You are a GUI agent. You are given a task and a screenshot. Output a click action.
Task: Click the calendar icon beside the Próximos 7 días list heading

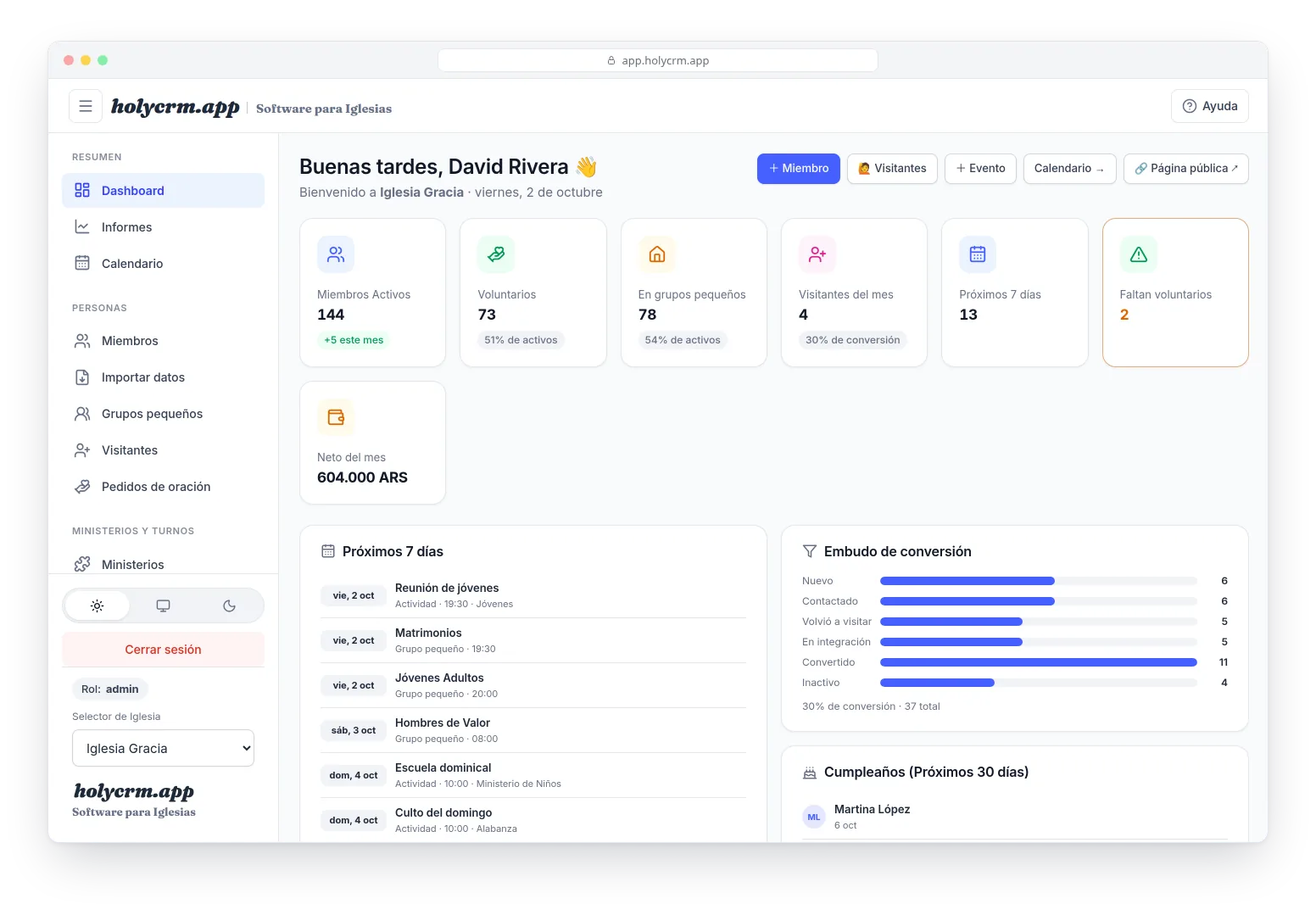tap(328, 551)
